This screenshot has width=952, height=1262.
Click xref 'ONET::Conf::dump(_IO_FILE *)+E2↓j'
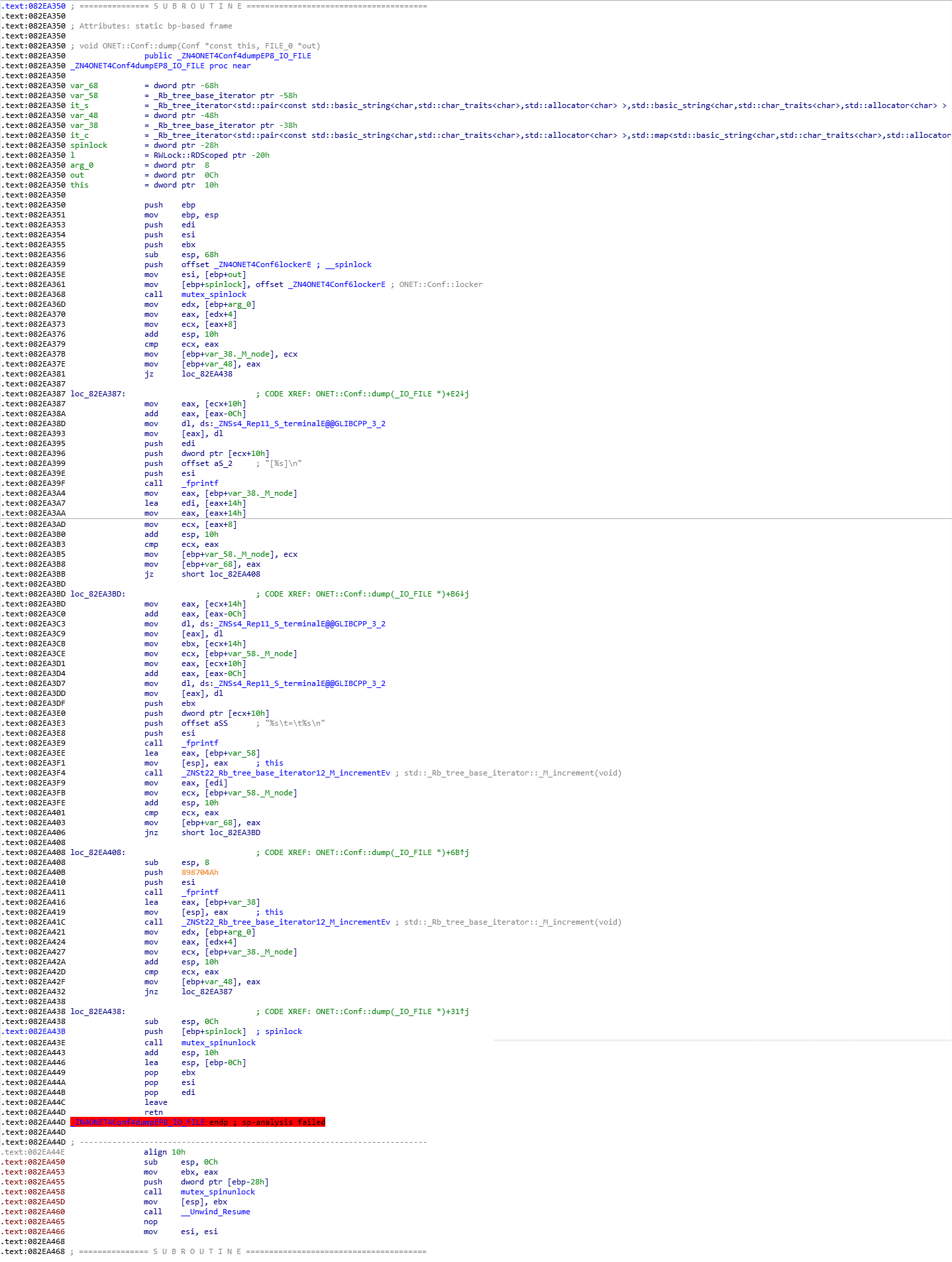coord(392,394)
